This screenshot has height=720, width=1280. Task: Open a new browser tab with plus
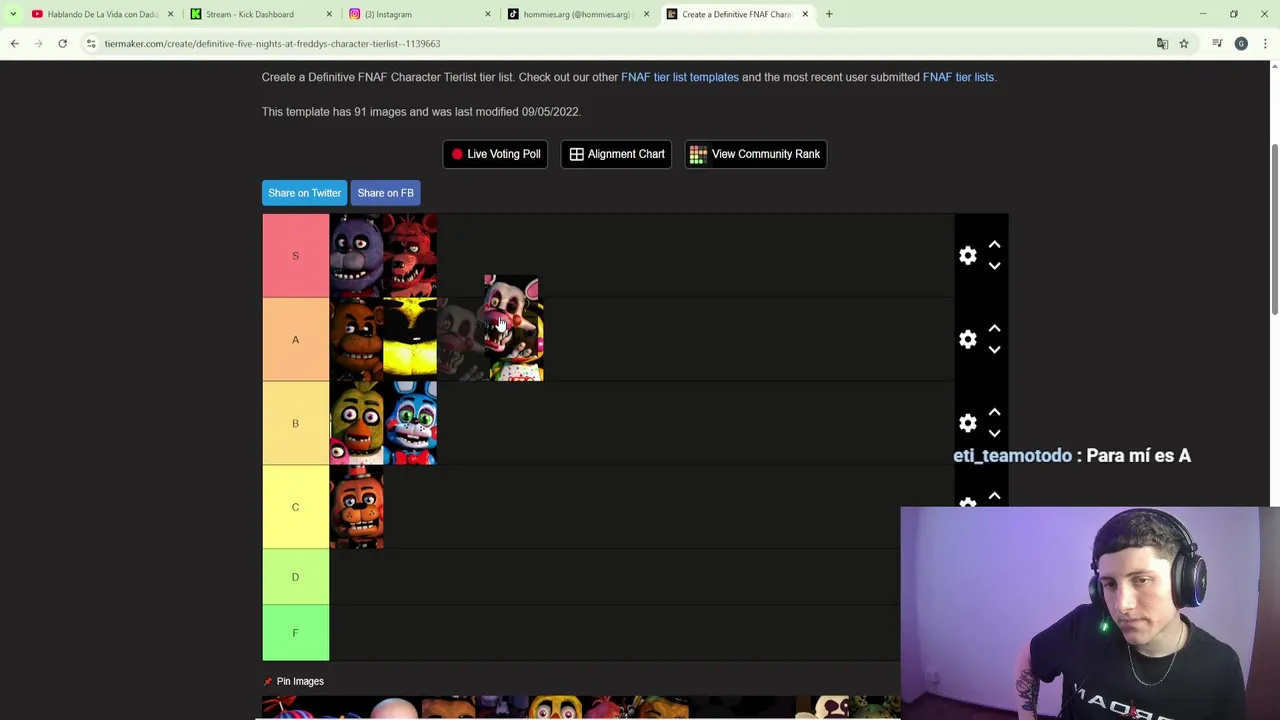829,14
